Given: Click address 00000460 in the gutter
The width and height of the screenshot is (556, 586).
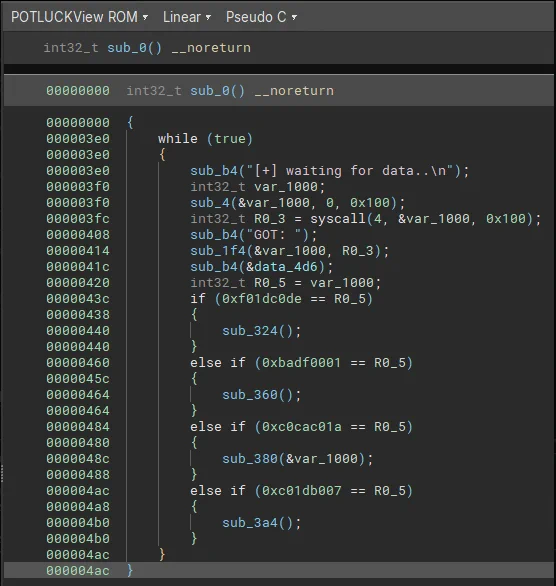Looking at the screenshot, I should 78,363.
